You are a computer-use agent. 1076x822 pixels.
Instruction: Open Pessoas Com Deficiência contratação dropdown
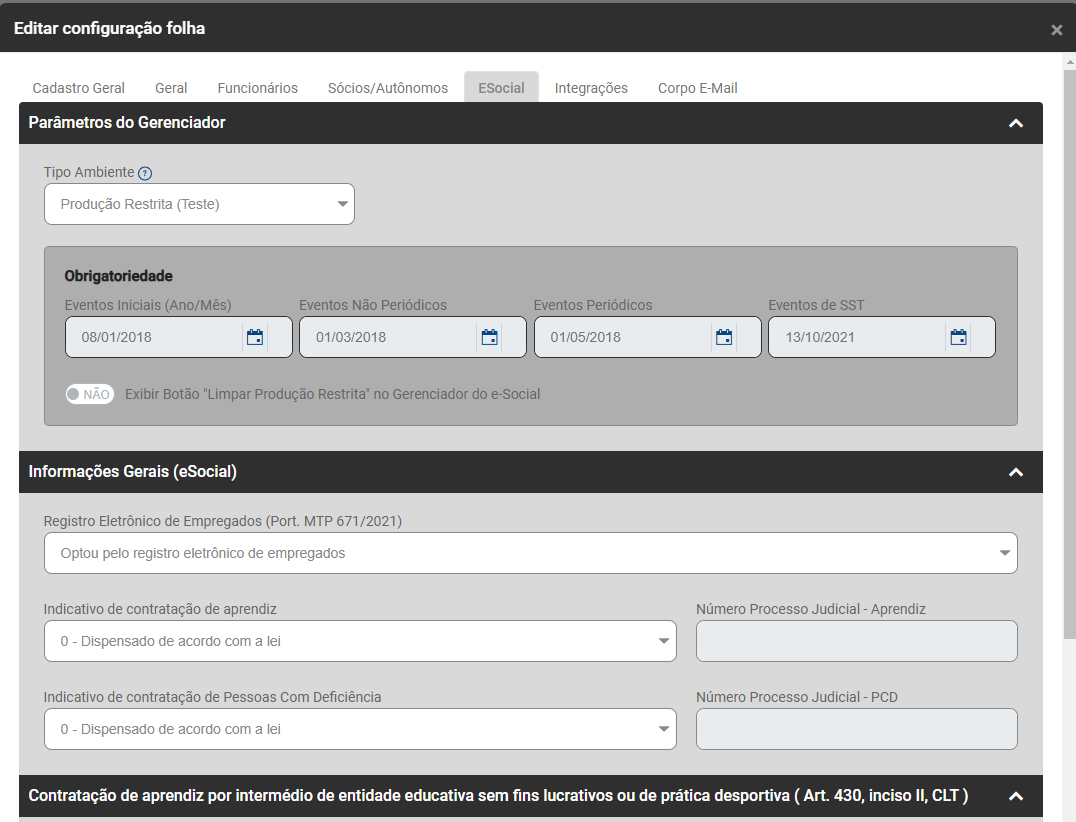[x=360, y=729]
